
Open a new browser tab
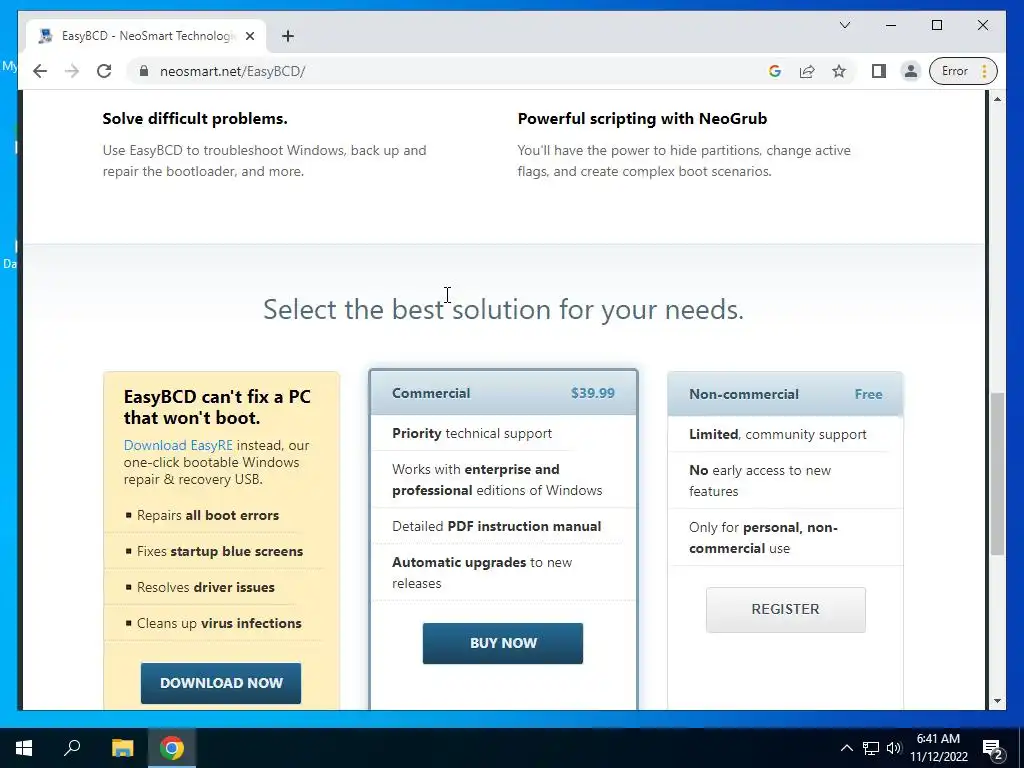pos(287,36)
